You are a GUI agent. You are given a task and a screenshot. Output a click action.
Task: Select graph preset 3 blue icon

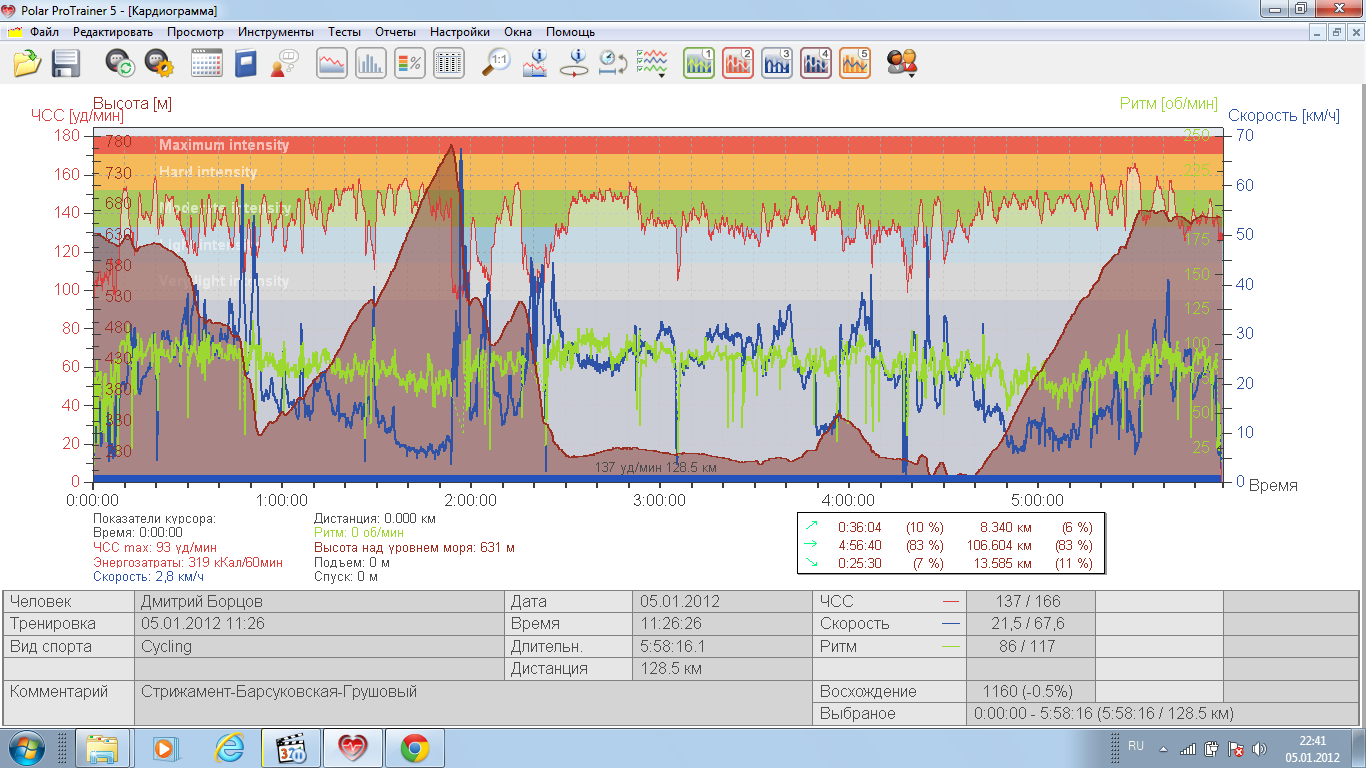tap(777, 64)
